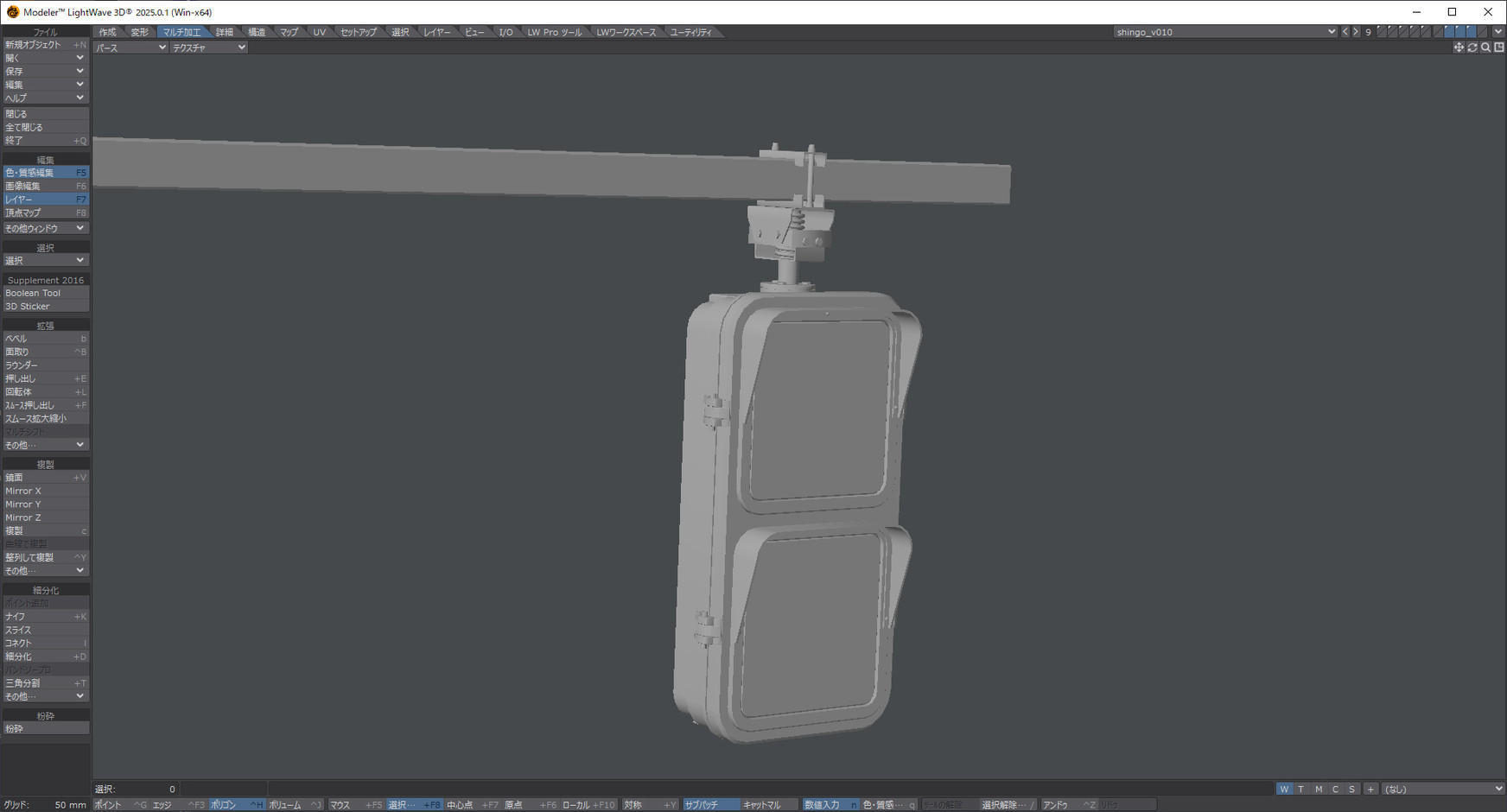
Task: Select W vertex map mode button
Action: [x=1284, y=789]
